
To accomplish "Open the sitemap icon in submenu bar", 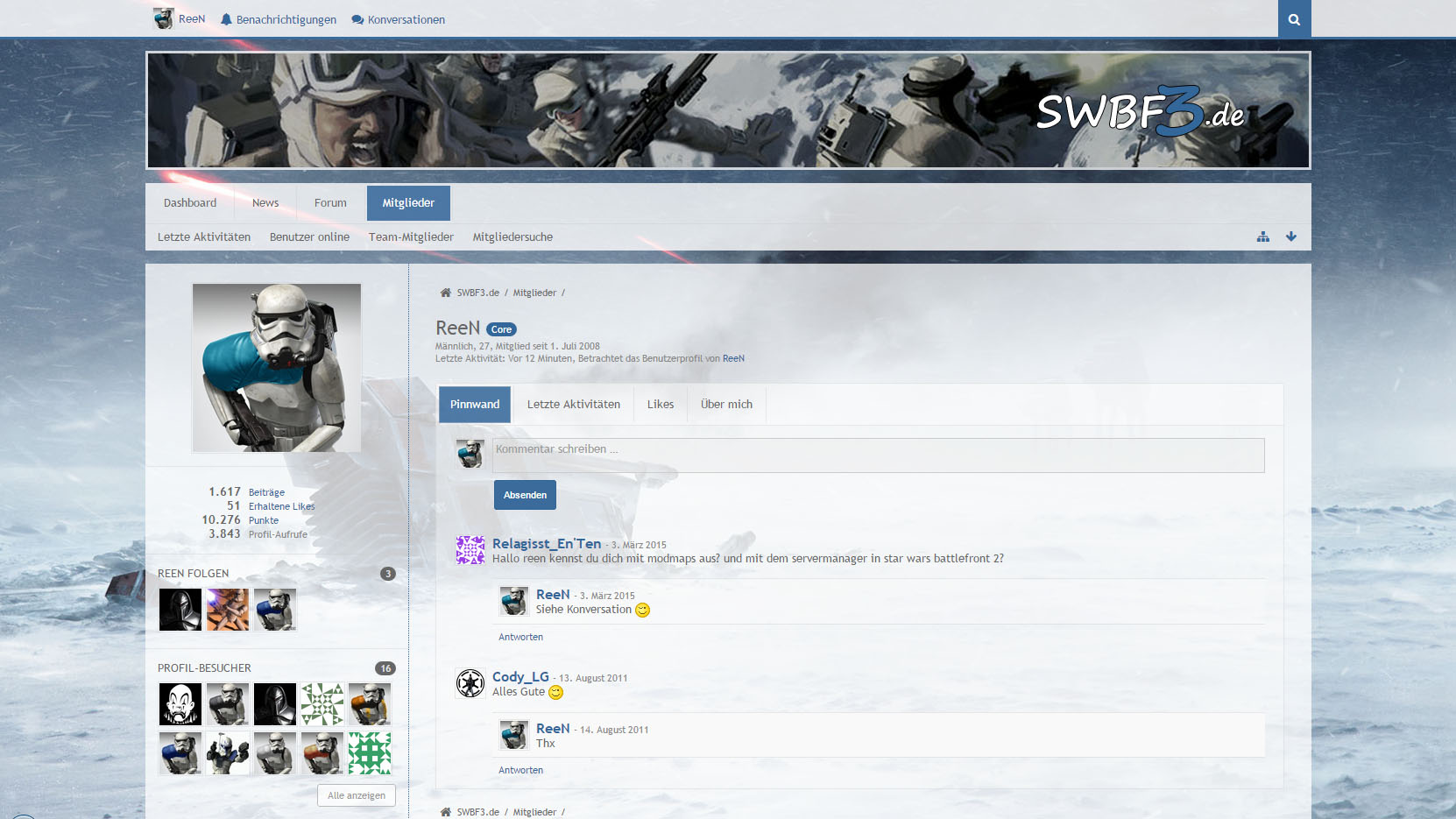I will 1262,237.
